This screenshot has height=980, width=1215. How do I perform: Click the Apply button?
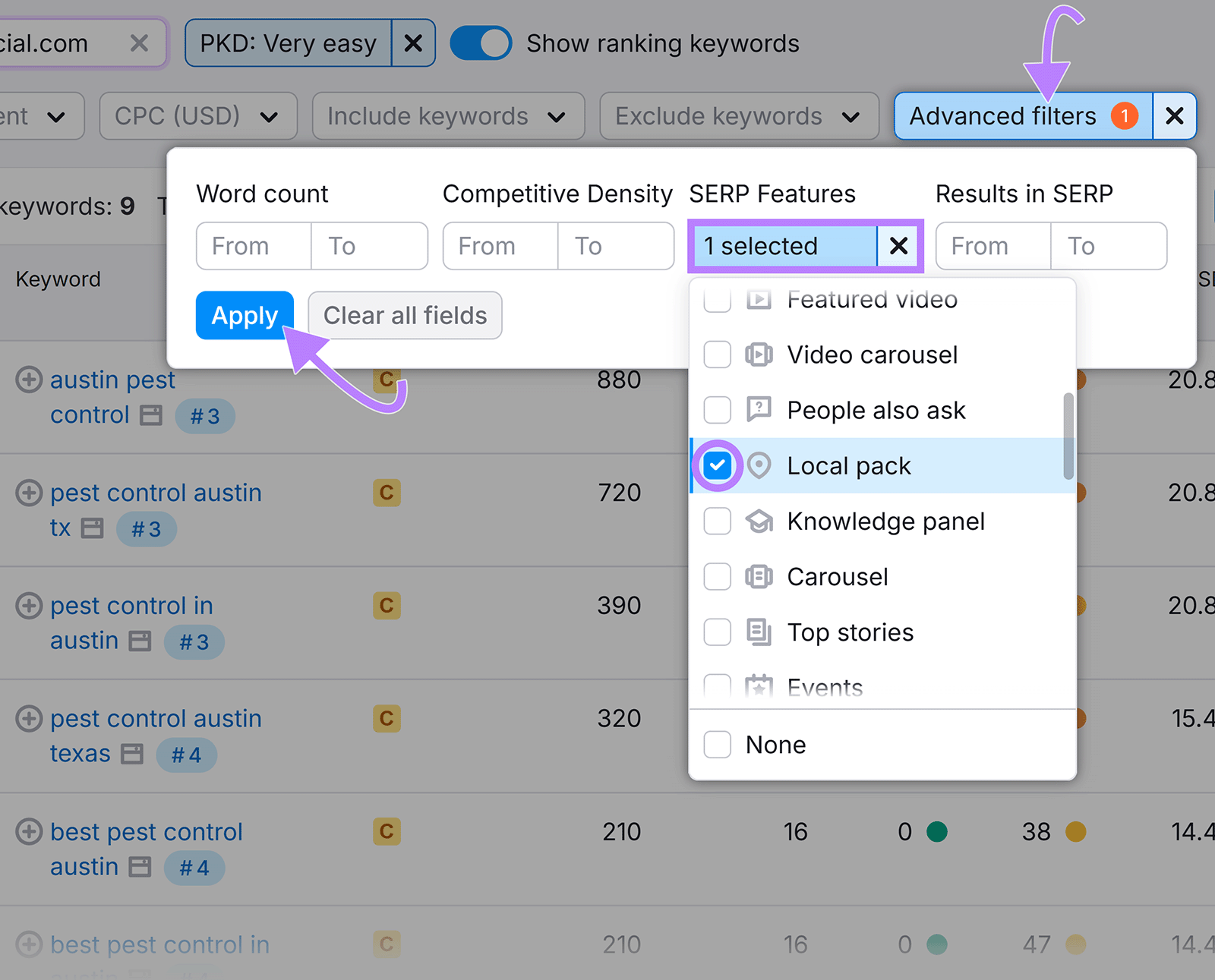(244, 315)
